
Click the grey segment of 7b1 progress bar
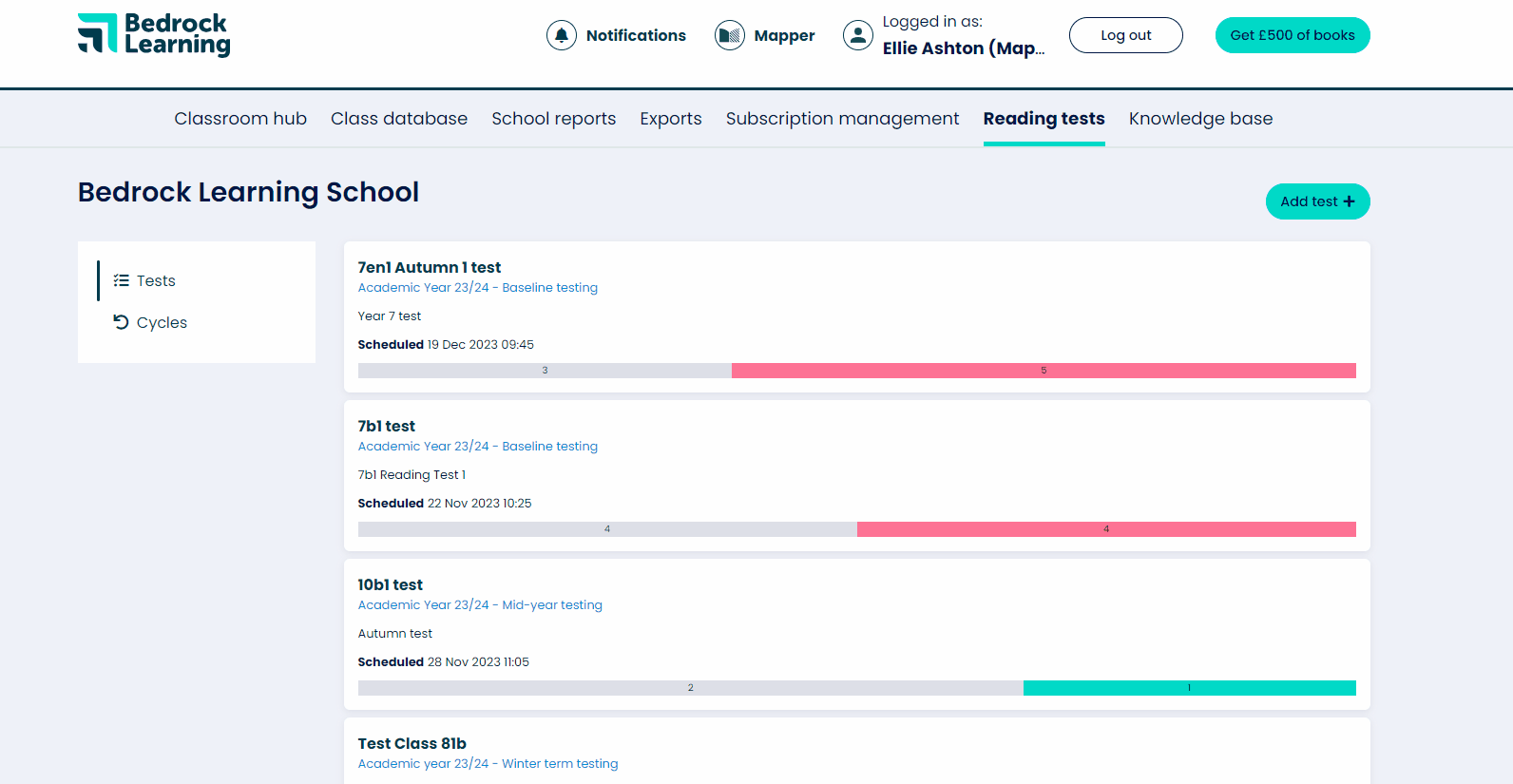607,529
